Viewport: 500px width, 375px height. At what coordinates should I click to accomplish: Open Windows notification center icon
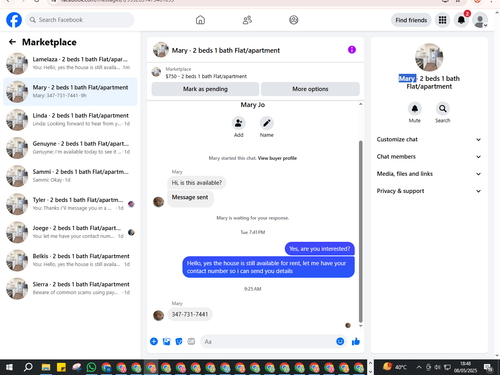pos(489,367)
